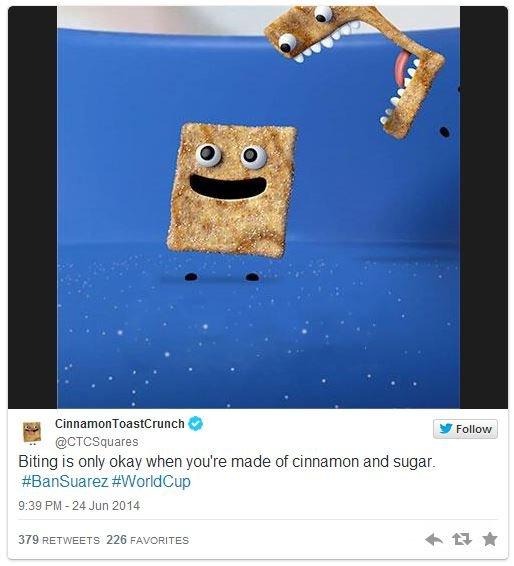Screen dimensions: 514x566
Task: Follow the CinnamonToastCrunch account
Action: click(465, 429)
